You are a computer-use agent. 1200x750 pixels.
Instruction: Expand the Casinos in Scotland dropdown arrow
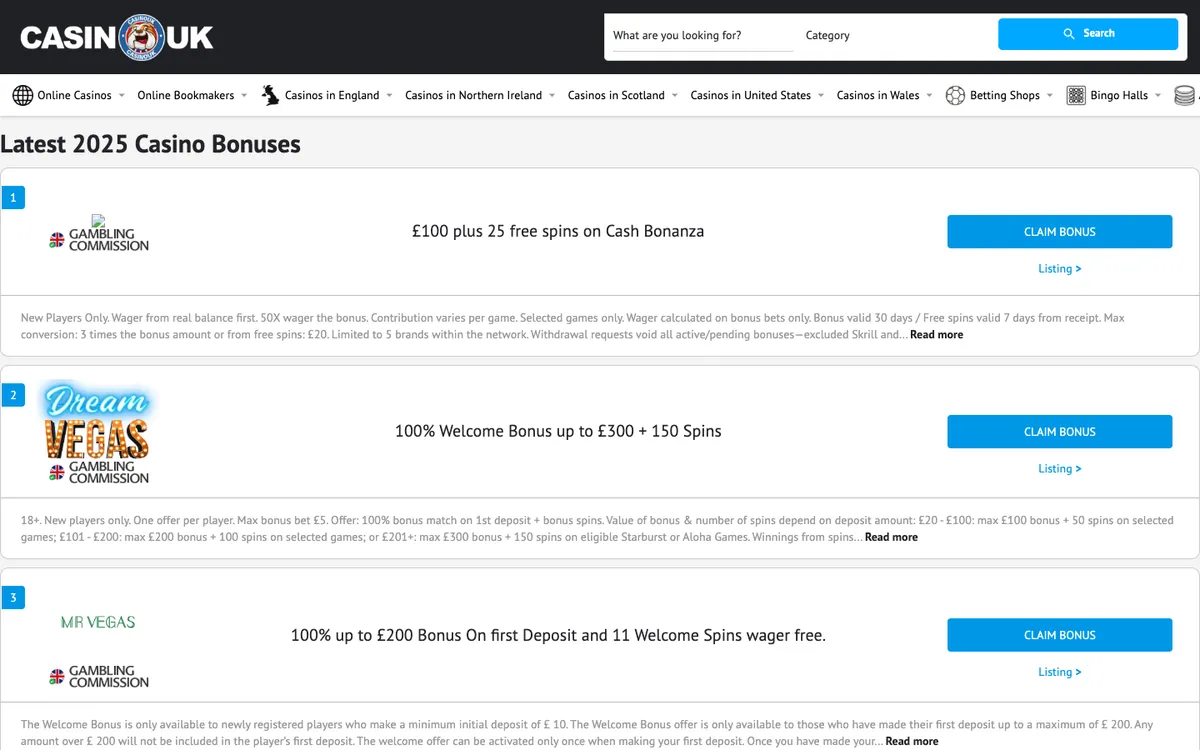[x=674, y=96]
